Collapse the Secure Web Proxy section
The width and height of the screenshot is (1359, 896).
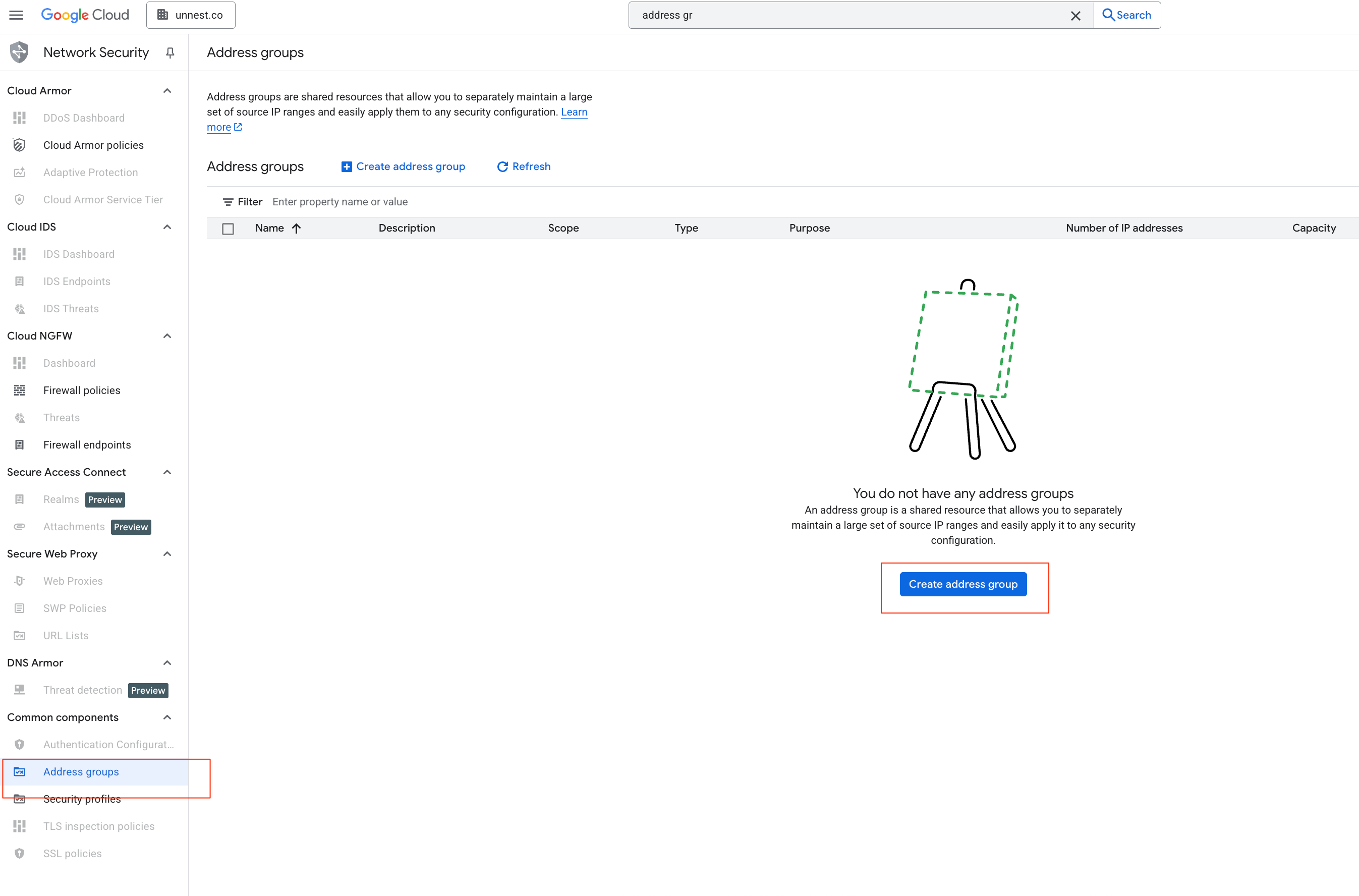[x=167, y=554]
